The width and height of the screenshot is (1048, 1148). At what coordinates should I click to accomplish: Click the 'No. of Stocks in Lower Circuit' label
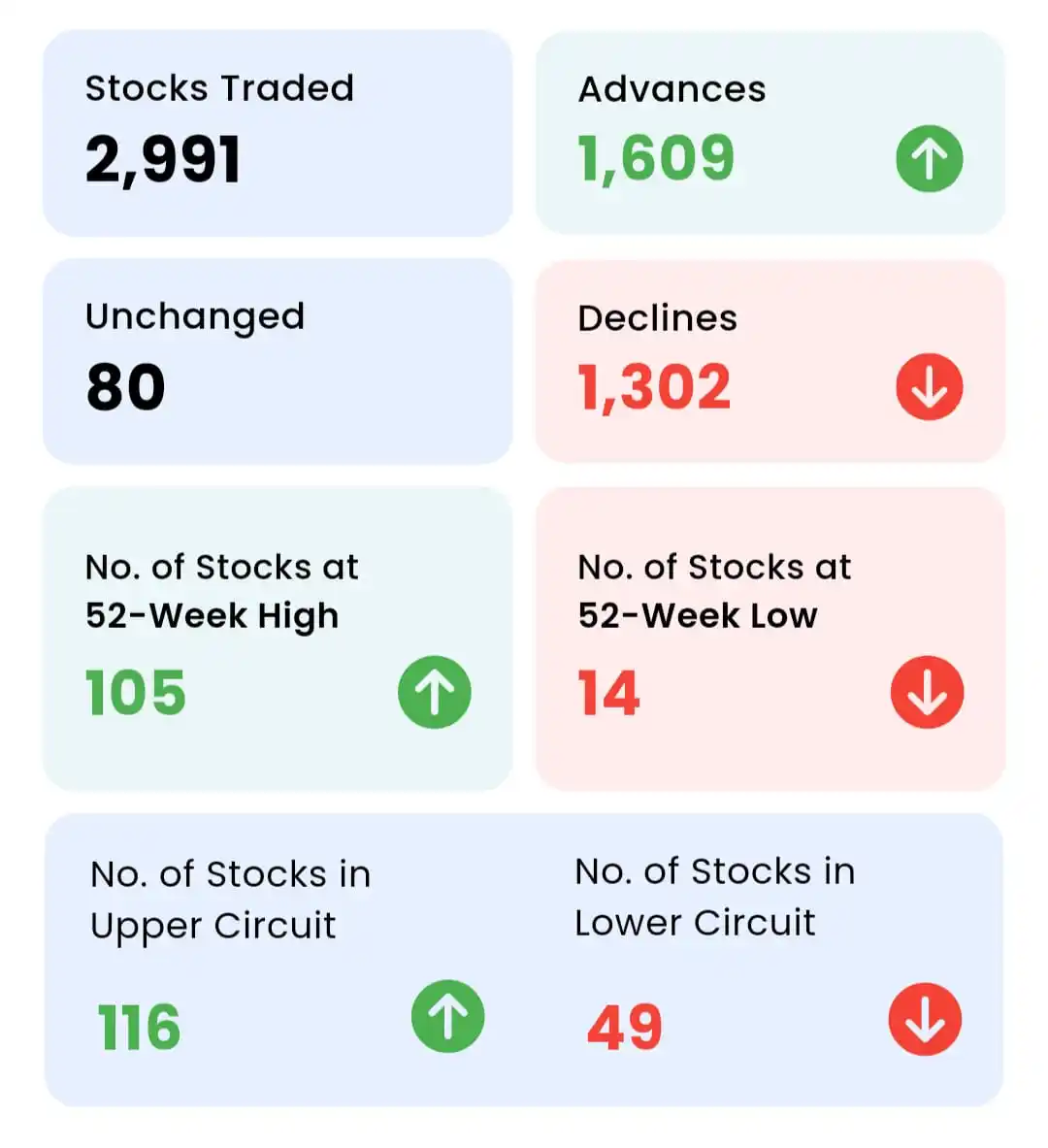tap(715, 898)
